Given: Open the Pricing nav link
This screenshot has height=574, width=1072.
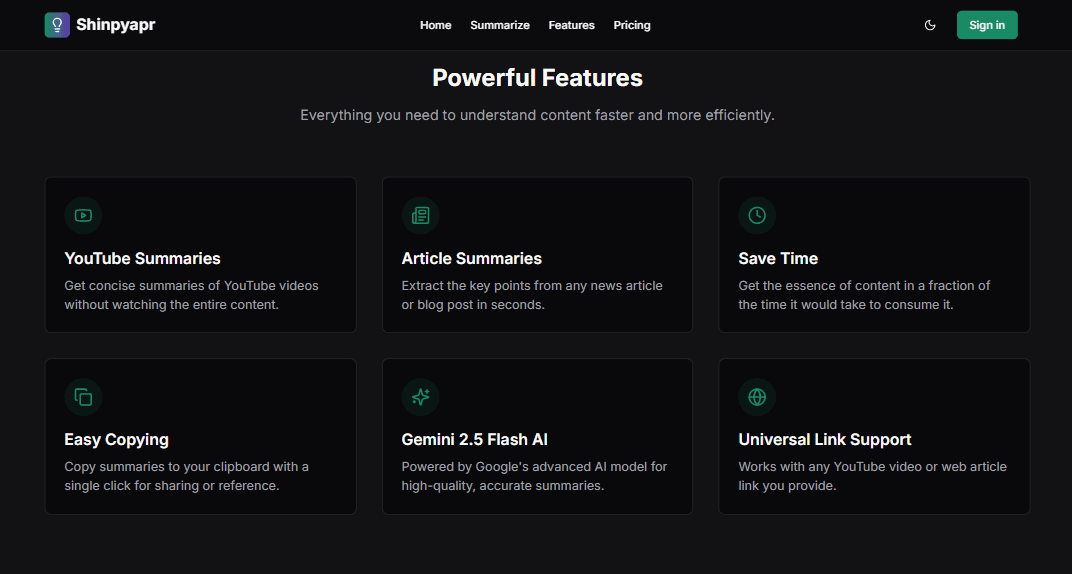Looking at the screenshot, I should point(632,25).
